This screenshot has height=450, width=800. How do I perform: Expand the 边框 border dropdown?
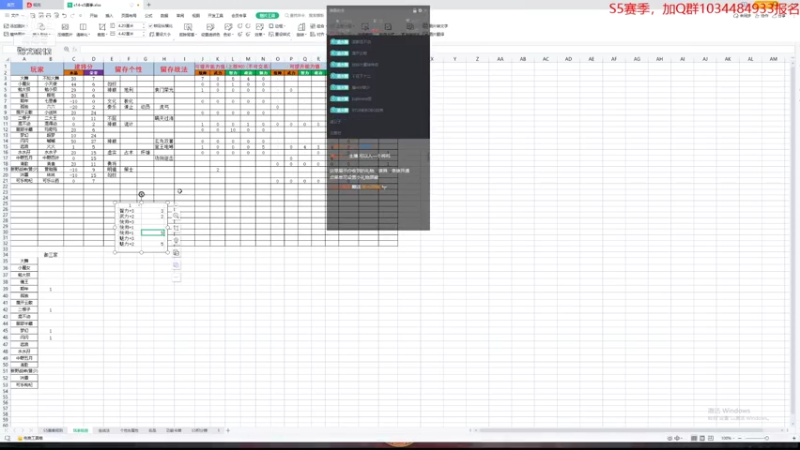click(x=278, y=26)
